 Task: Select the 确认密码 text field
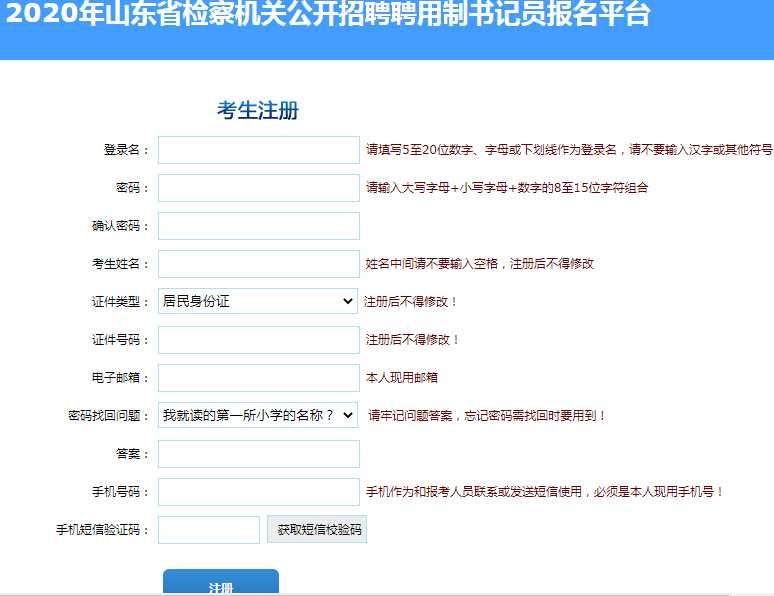pyautogui.click(x=258, y=226)
